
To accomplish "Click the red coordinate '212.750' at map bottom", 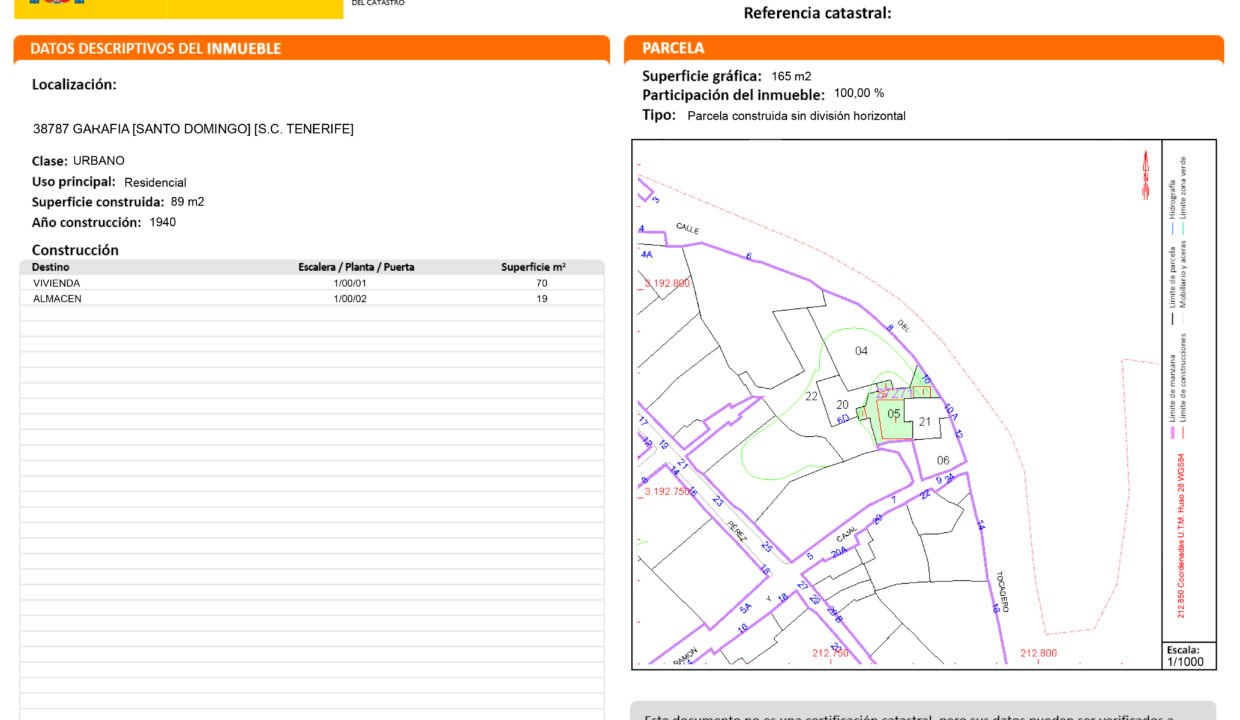I will click(830, 653).
